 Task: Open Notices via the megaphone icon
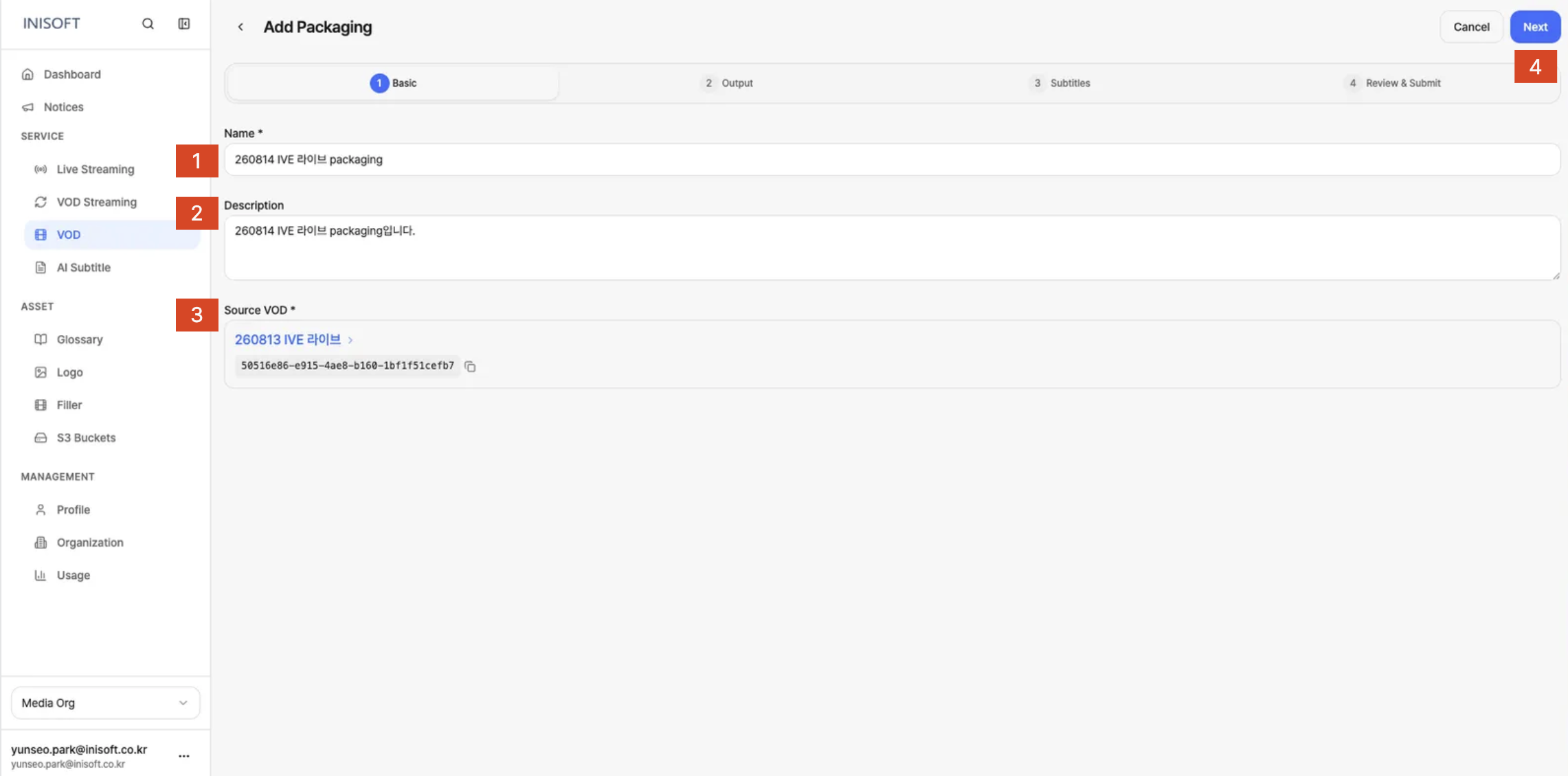click(x=27, y=107)
